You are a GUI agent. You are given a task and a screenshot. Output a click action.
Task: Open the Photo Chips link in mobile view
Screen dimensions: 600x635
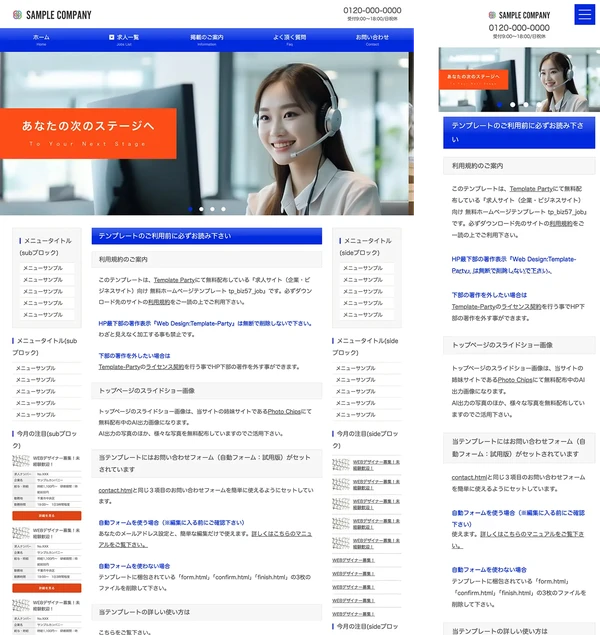coord(515,380)
